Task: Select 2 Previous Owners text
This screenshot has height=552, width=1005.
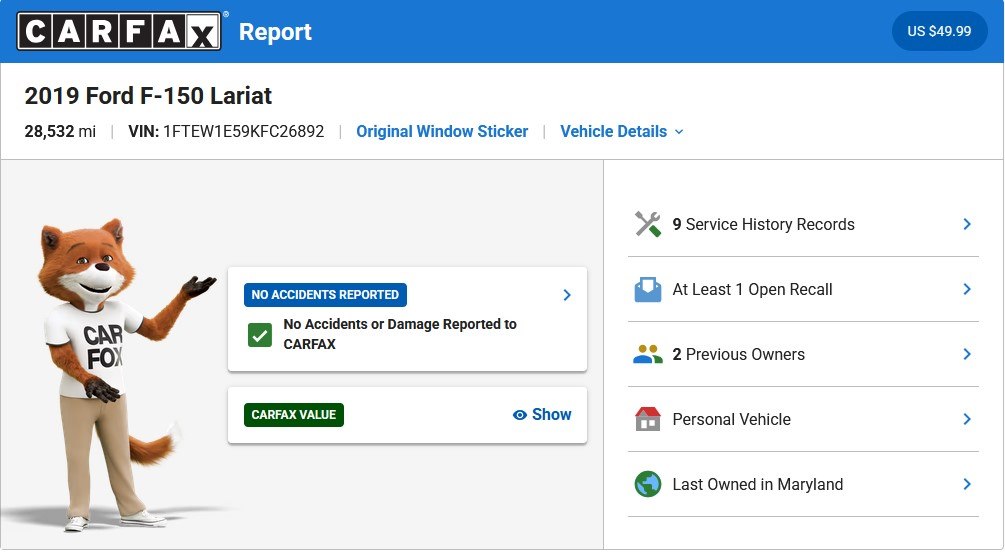Action: pyautogui.click(x=738, y=354)
